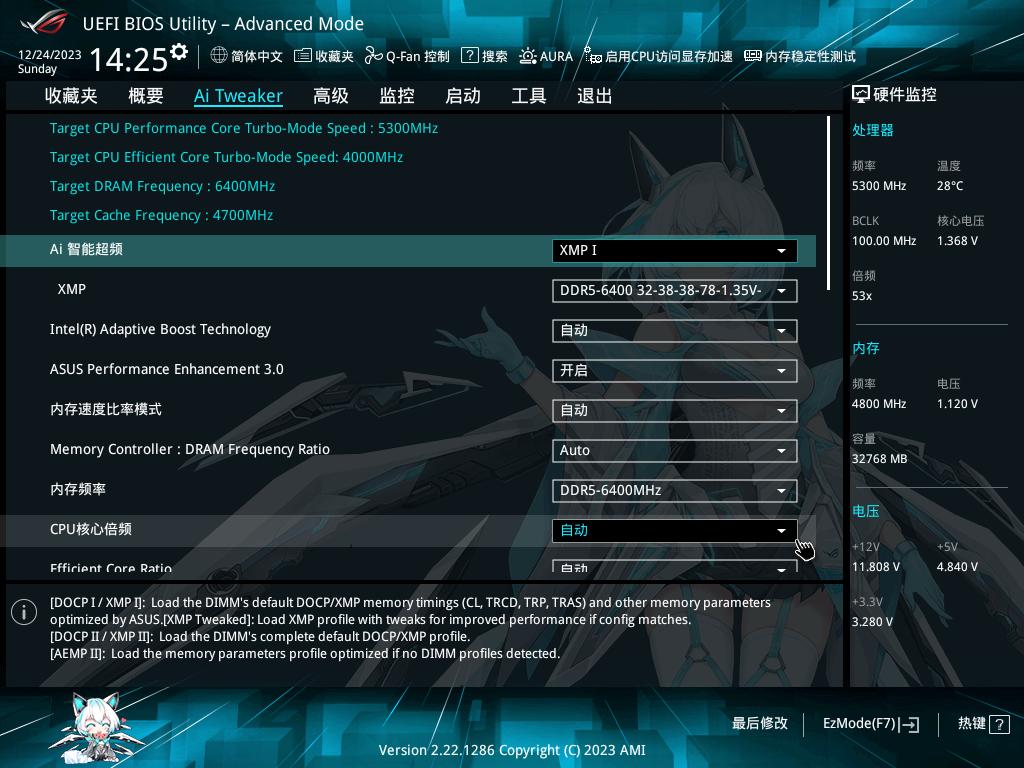Open the 收藏夹 tab

pos(71,96)
